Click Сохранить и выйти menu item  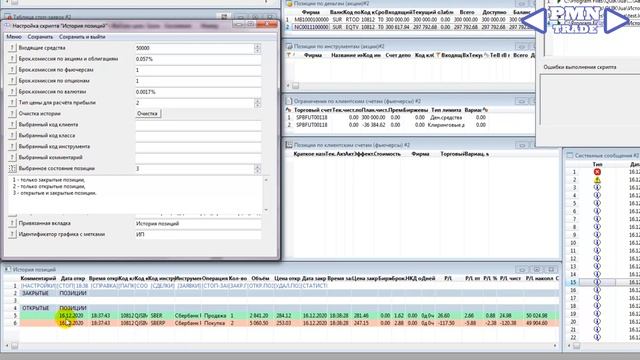(x=82, y=37)
